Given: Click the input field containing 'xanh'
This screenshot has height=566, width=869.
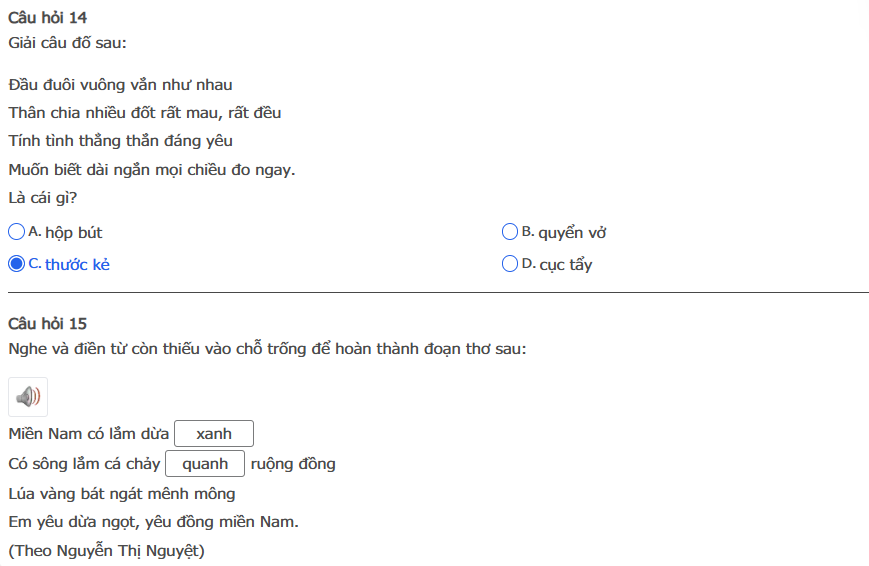Looking at the screenshot, I should (x=214, y=434).
